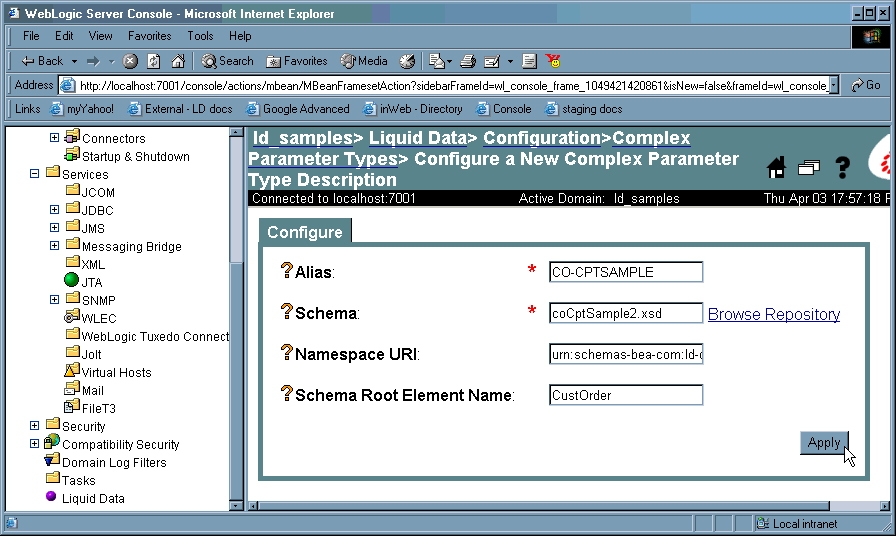Viewport: 896px width, 536px height.
Task: Open inWeb - Directory link
Action: click(413, 109)
